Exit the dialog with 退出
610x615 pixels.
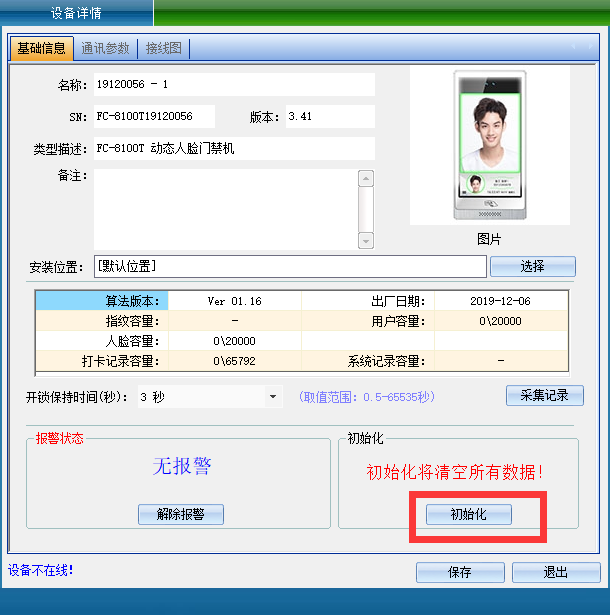[555, 573]
